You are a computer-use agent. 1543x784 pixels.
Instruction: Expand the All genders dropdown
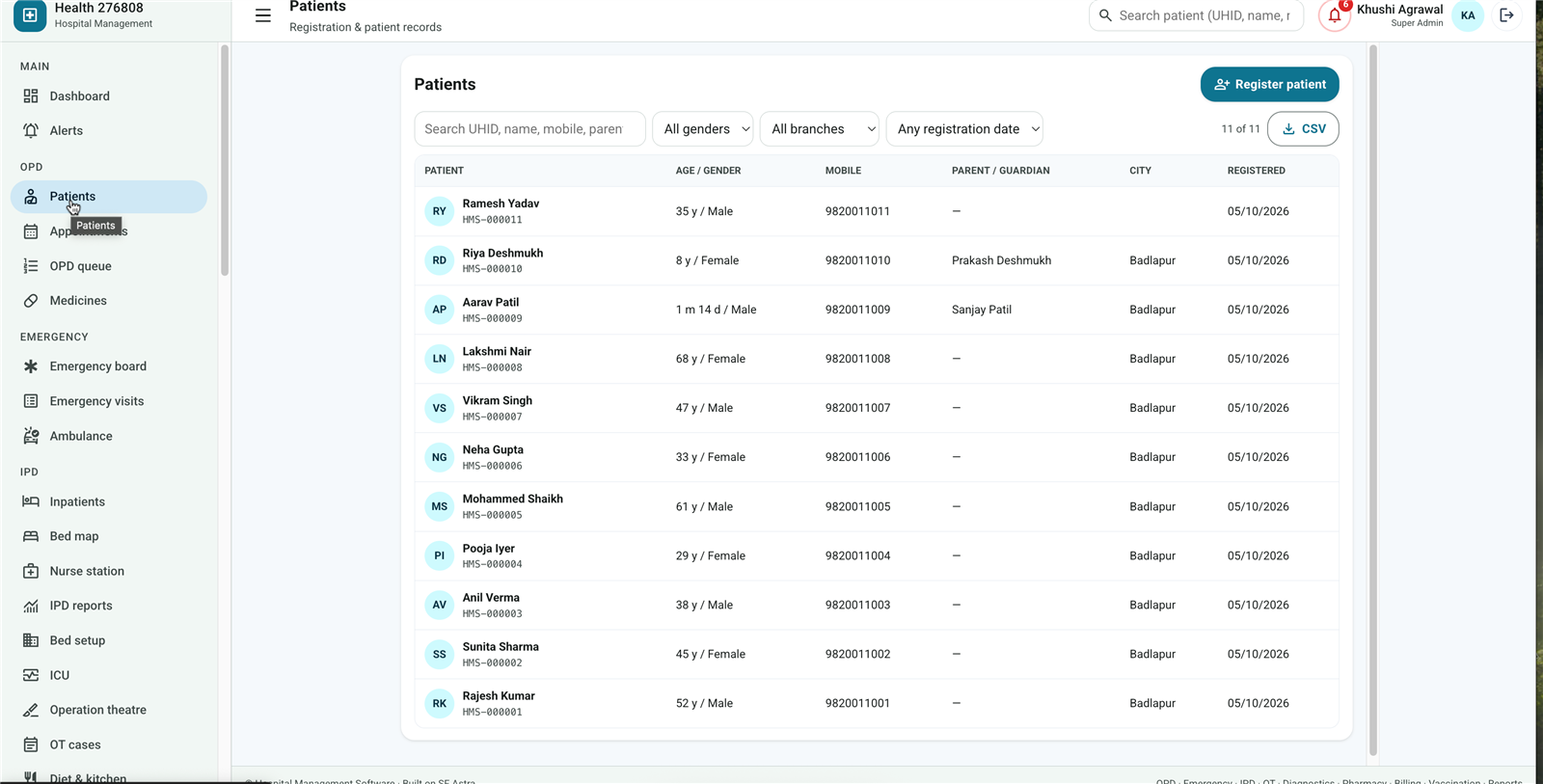(703, 129)
